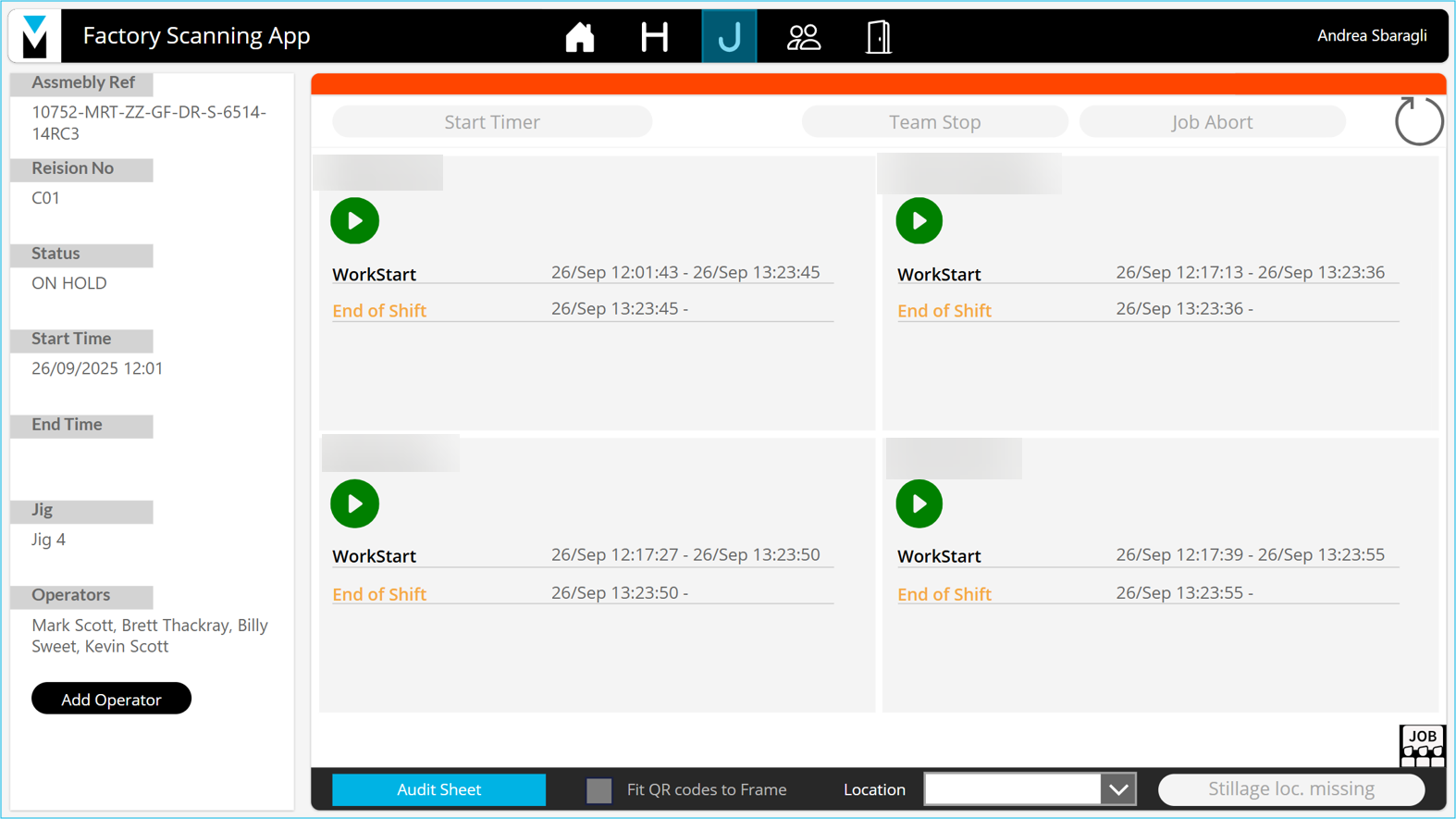The width and height of the screenshot is (1456, 819).
Task: Open the Audit Sheet
Action: click(438, 789)
